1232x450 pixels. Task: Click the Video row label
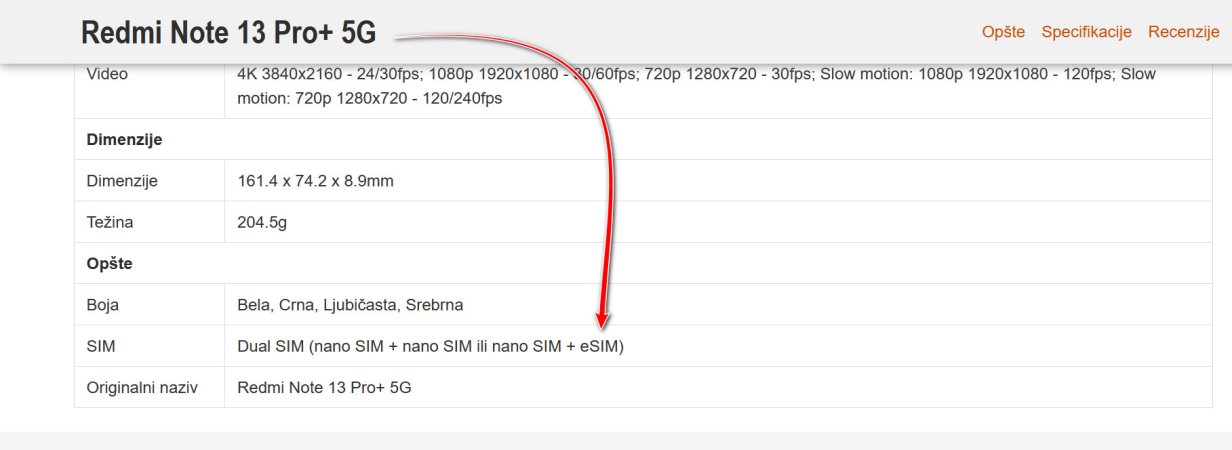(x=108, y=74)
